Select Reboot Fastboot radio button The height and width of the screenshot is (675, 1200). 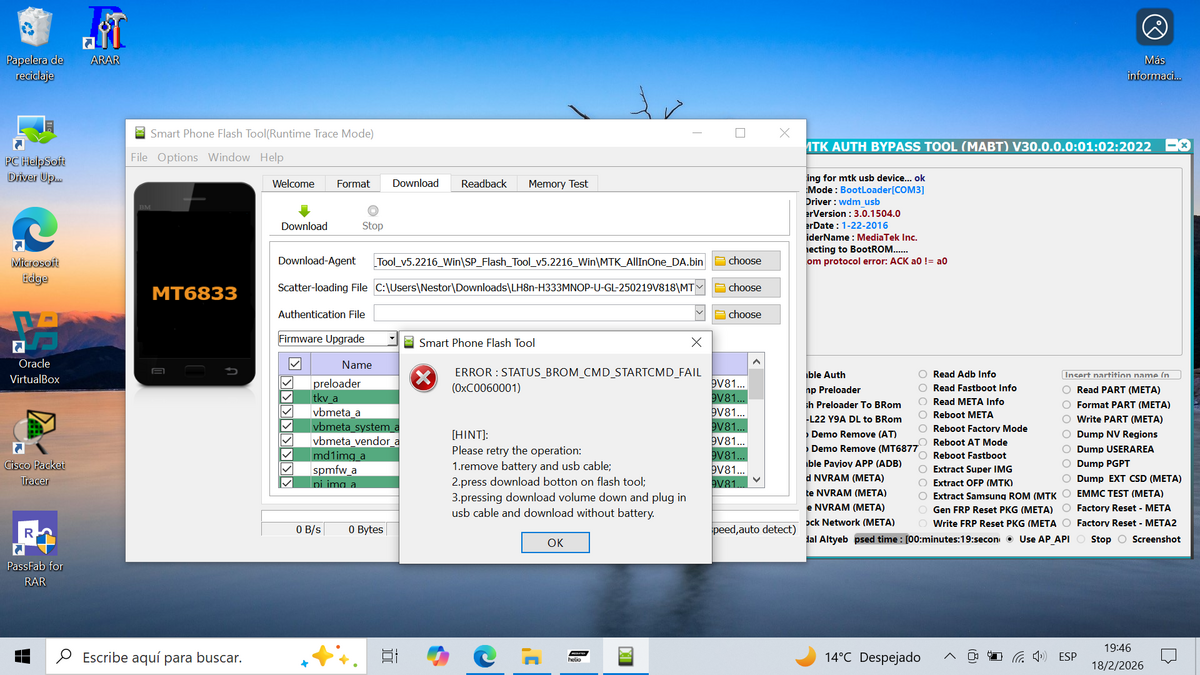point(922,456)
